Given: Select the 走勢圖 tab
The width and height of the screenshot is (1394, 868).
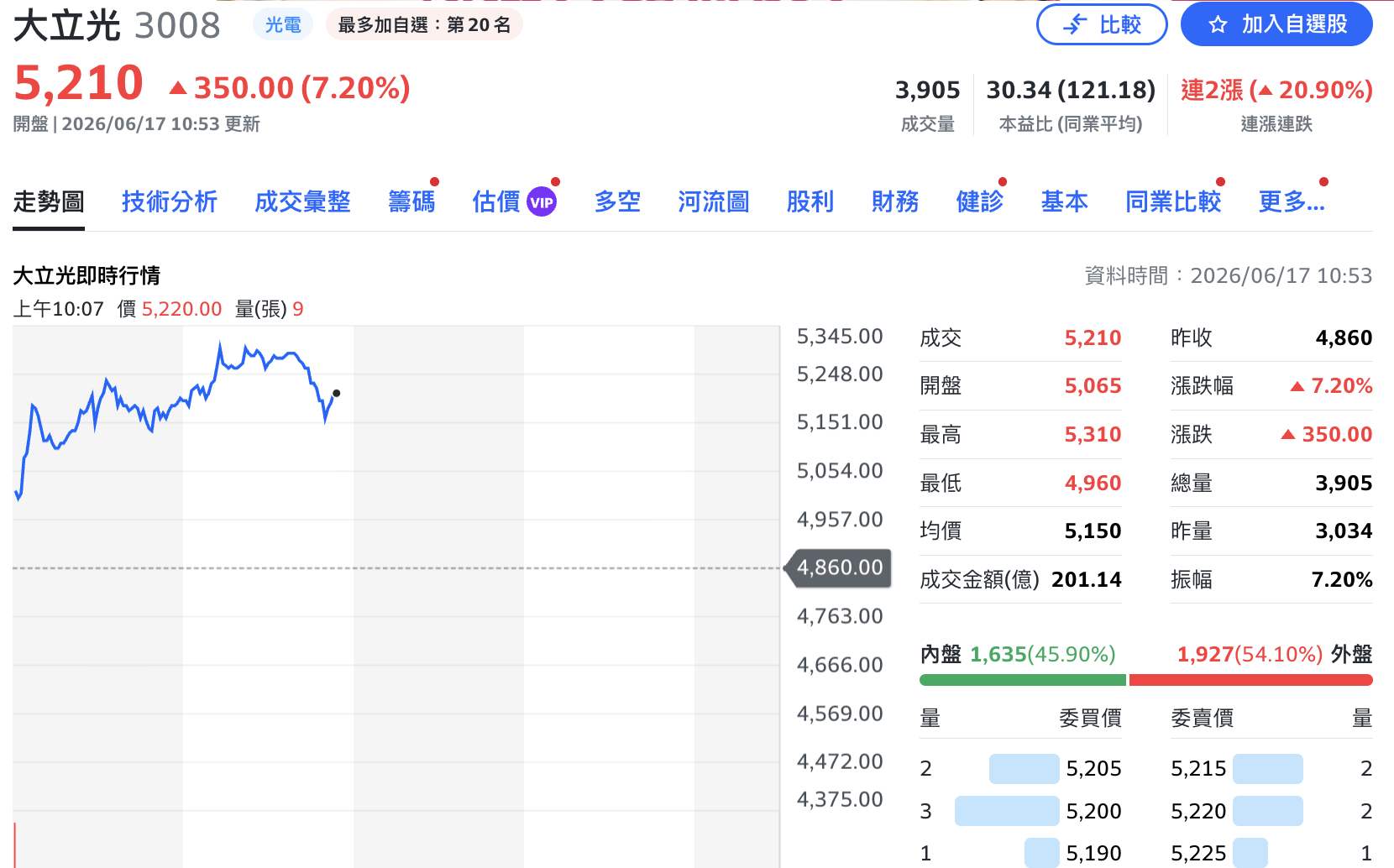Looking at the screenshot, I should (x=49, y=201).
